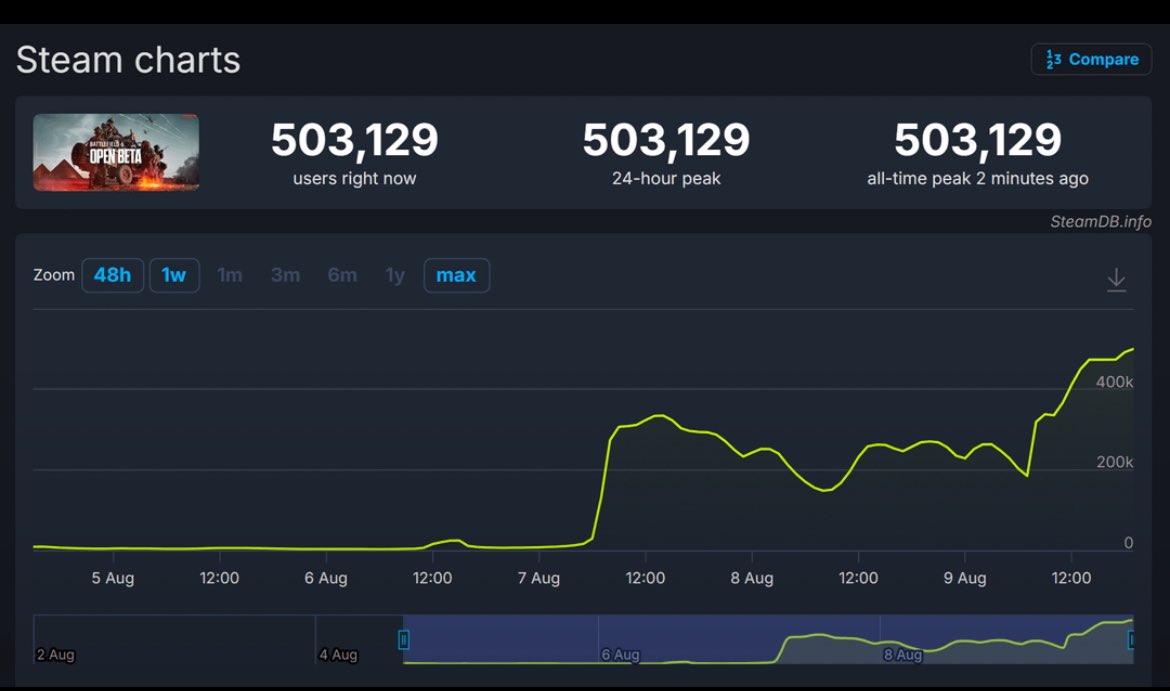Click the 24-hour peak value
Screen dimensions: 1170x691
pyautogui.click(x=666, y=140)
